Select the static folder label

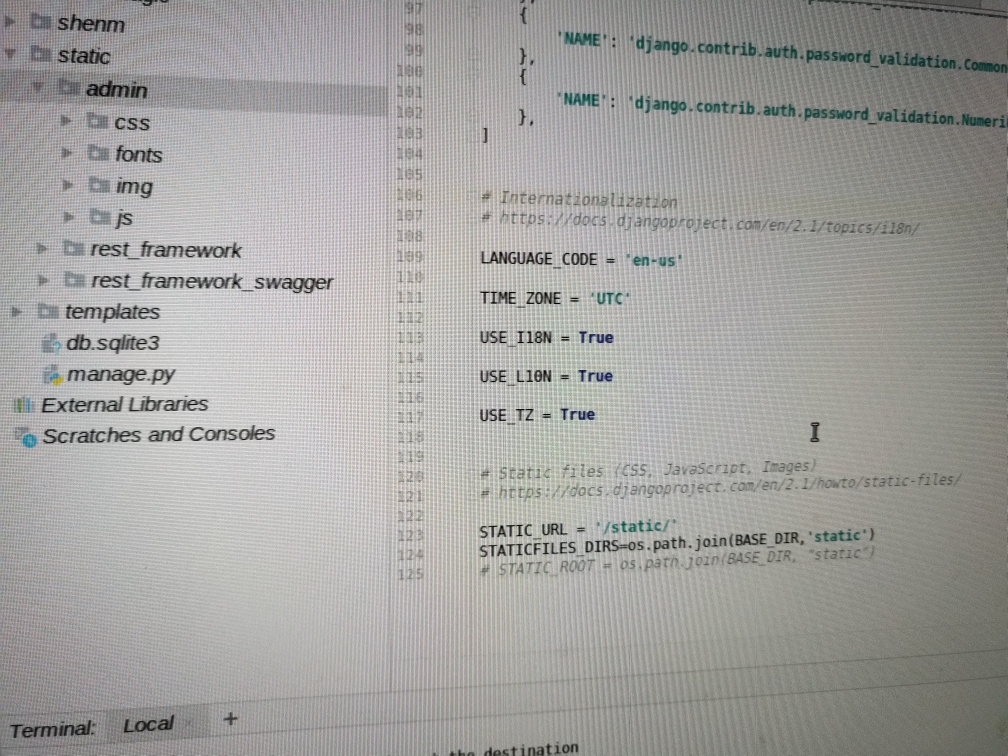[x=84, y=56]
